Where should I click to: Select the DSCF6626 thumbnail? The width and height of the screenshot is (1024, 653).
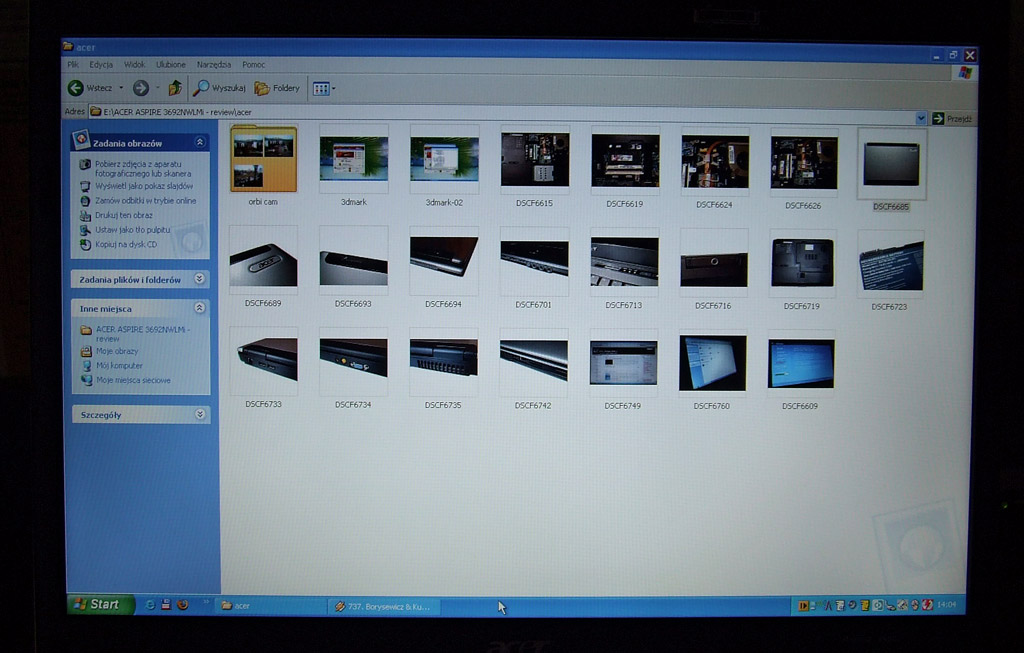pos(803,162)
